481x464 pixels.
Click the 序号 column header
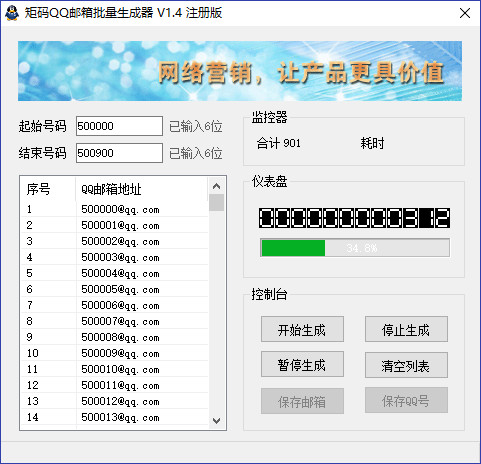[48, 189]
